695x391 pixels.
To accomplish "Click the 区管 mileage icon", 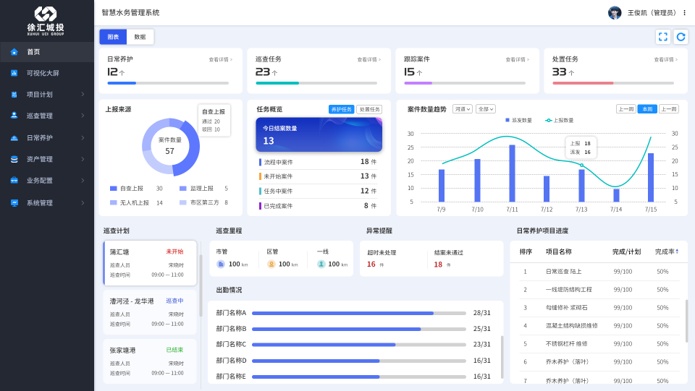I will coord(271,264).
